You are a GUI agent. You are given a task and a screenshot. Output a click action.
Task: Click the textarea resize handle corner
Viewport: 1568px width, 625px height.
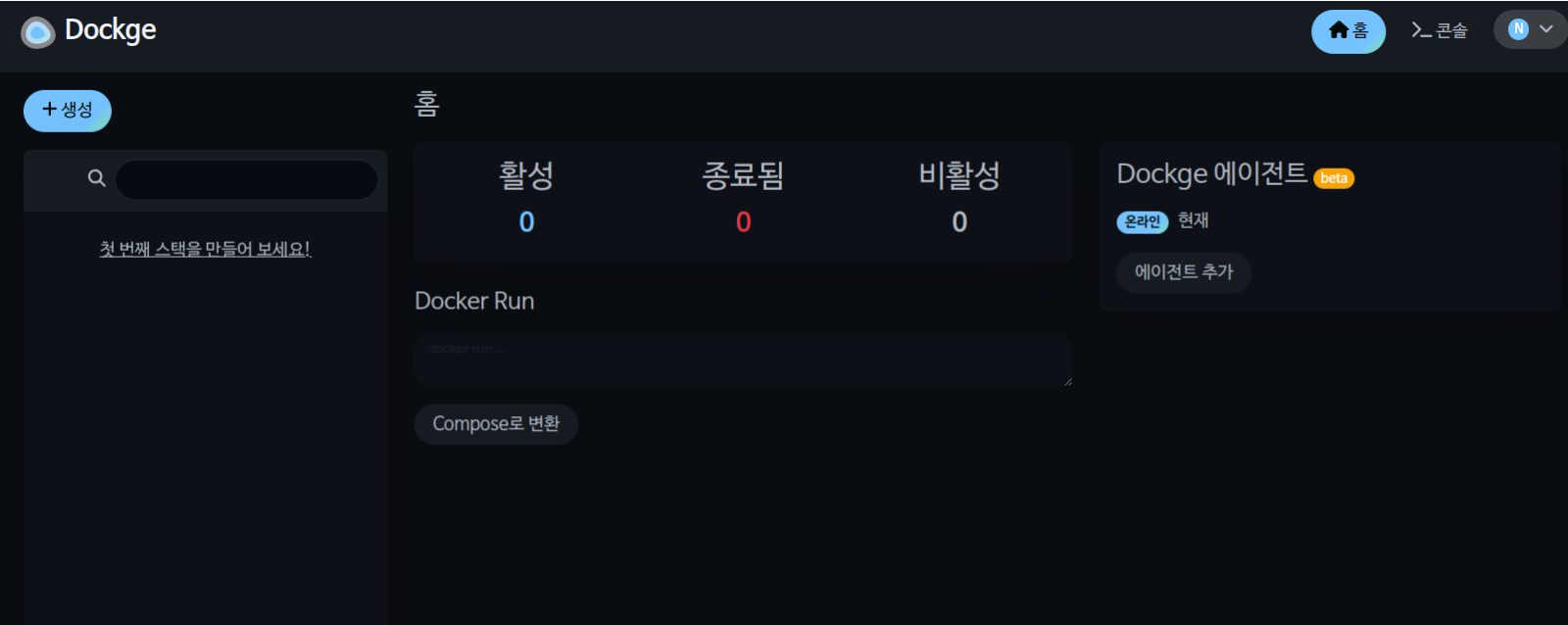click(1067, 381)
